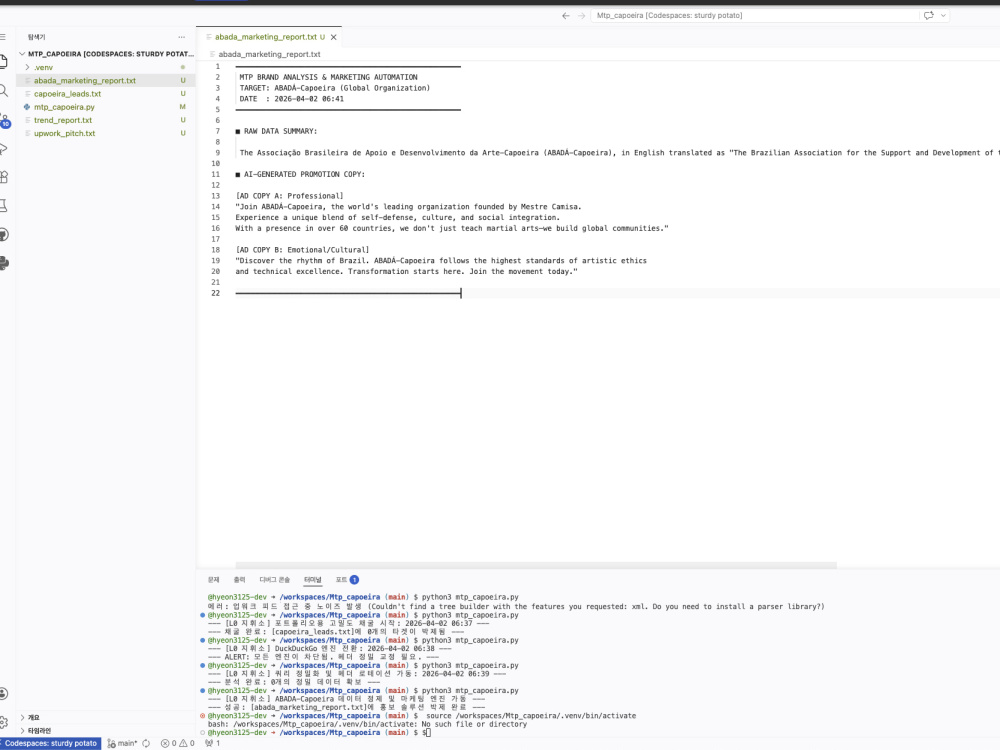Expand the .venv folder
The image size is (1000, 750).
27,67
